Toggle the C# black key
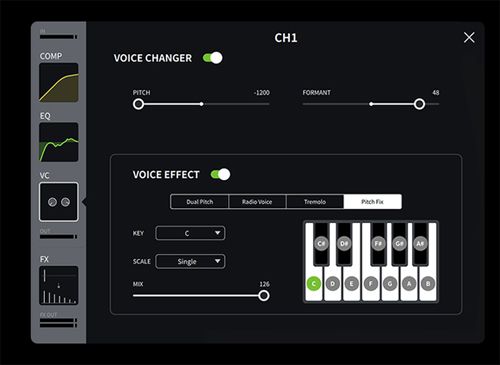Viewport: 500px width, 365px height. (321, 244)
